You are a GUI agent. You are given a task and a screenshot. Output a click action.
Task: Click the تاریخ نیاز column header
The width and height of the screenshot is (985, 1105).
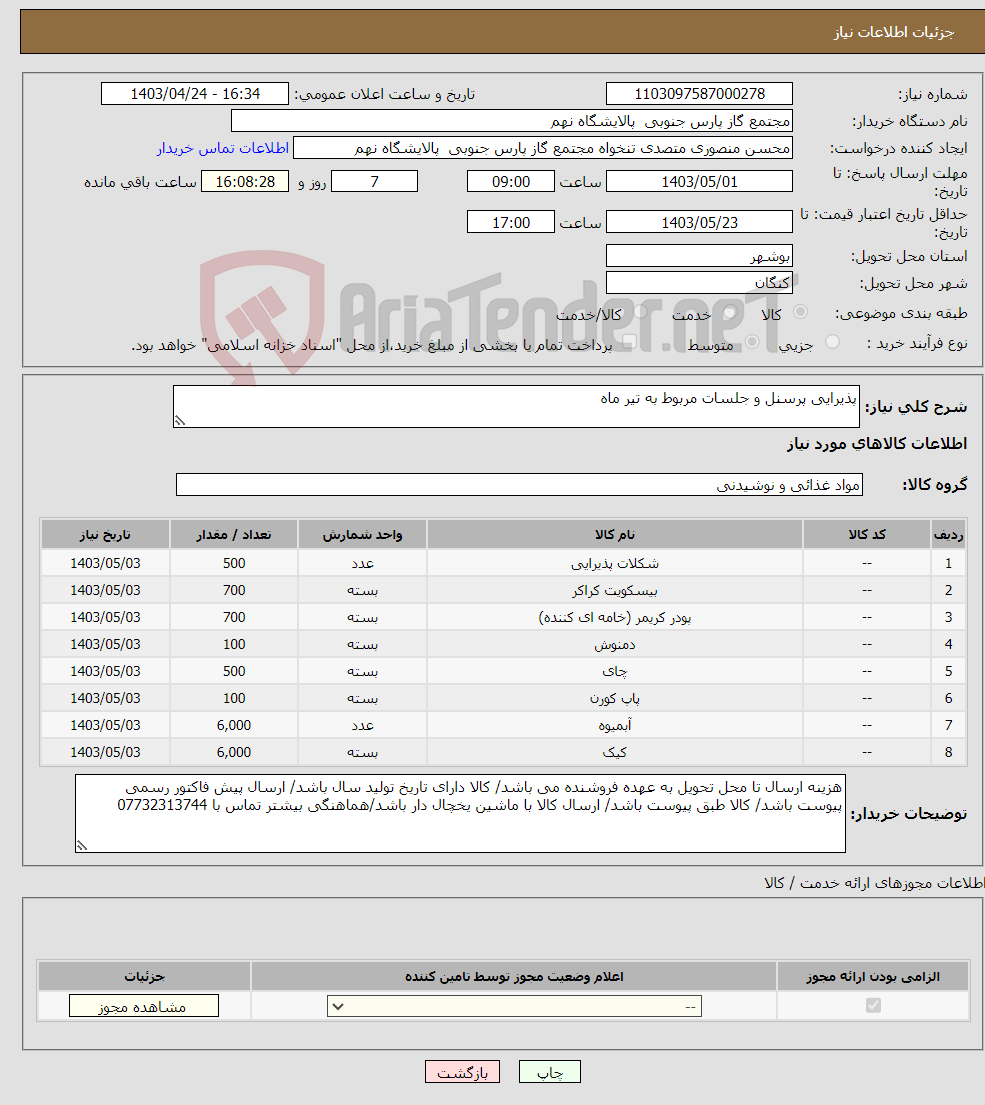pos(105,534)
